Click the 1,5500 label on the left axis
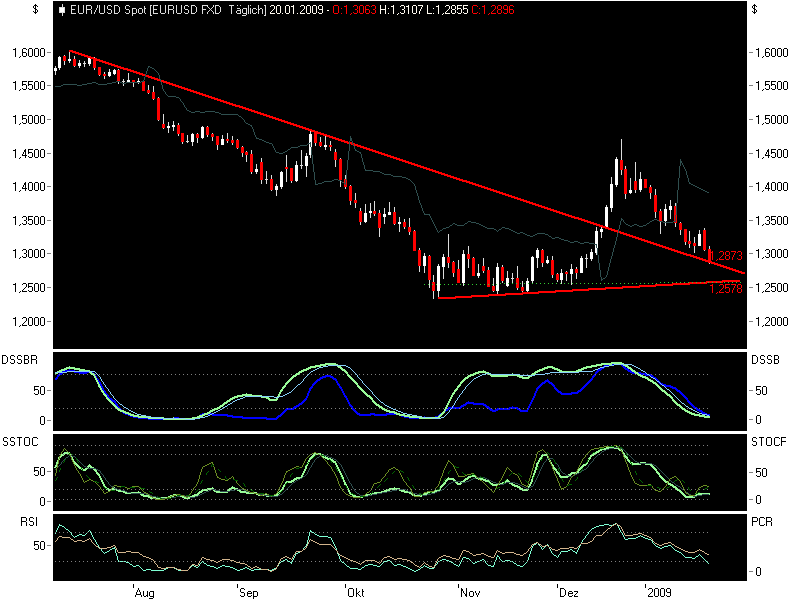This screenshot has height=600, width=800. (29, 86)
